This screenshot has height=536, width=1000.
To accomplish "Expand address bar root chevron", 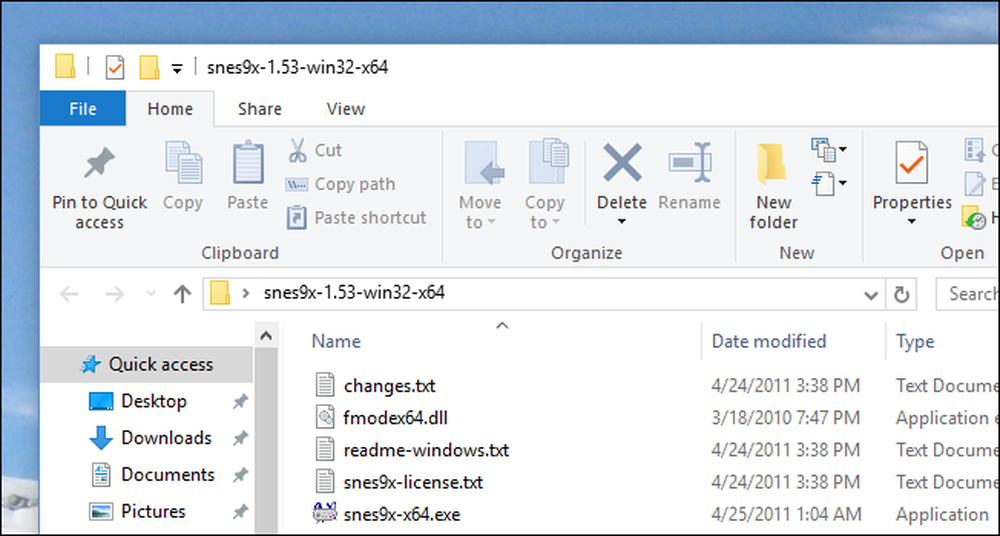I will tap(246, 294).
